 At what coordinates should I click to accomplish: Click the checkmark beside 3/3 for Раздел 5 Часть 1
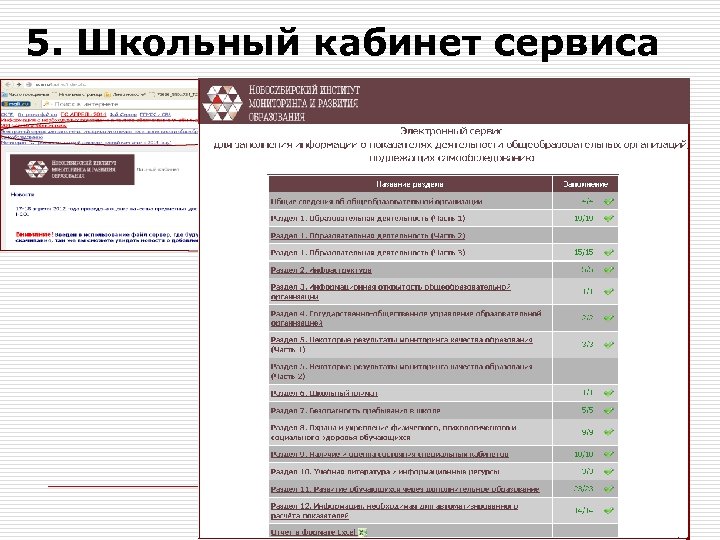(608, 344)
